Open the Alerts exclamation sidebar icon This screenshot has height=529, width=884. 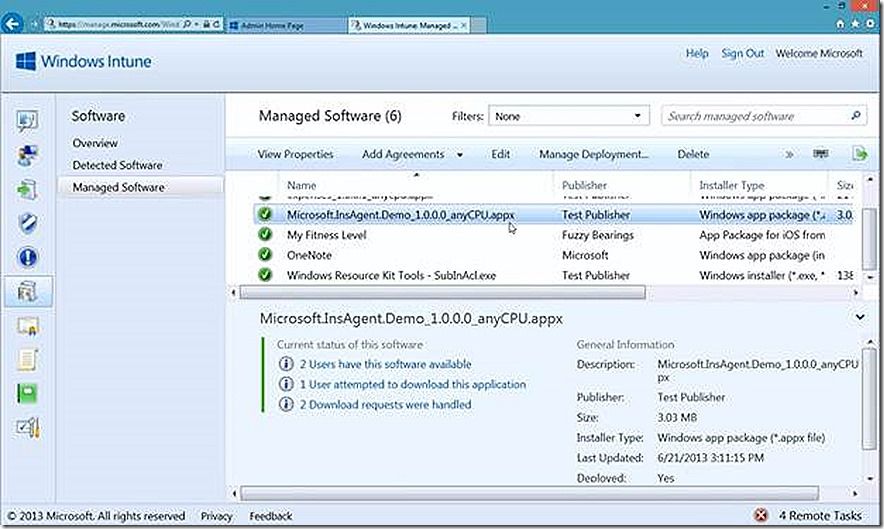(27, 257)
